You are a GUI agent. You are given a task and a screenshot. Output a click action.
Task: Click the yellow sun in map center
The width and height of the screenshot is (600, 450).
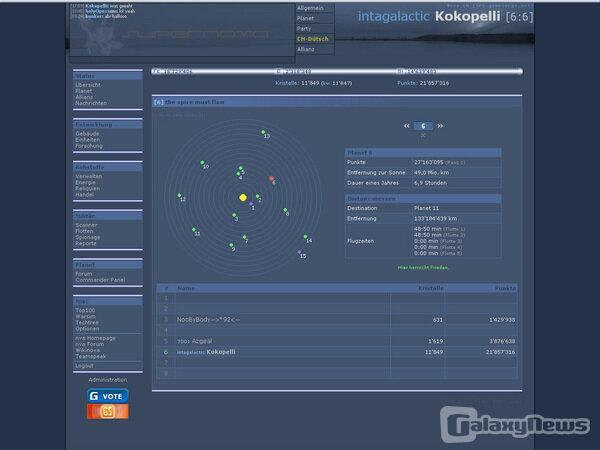[x=243, y=197]
